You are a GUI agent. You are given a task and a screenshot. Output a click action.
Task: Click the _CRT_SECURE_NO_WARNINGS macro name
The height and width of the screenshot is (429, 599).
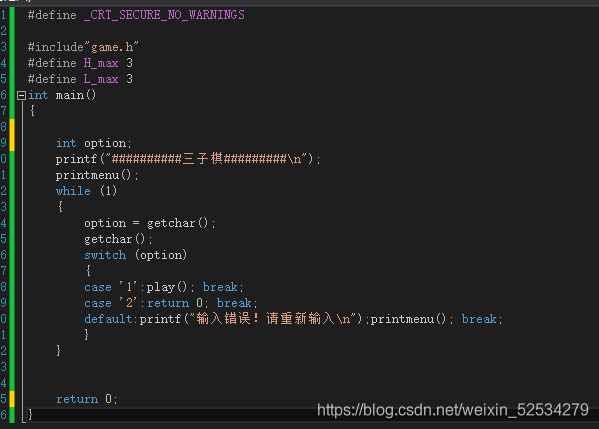pyautogui.click(x=164, y=15)
